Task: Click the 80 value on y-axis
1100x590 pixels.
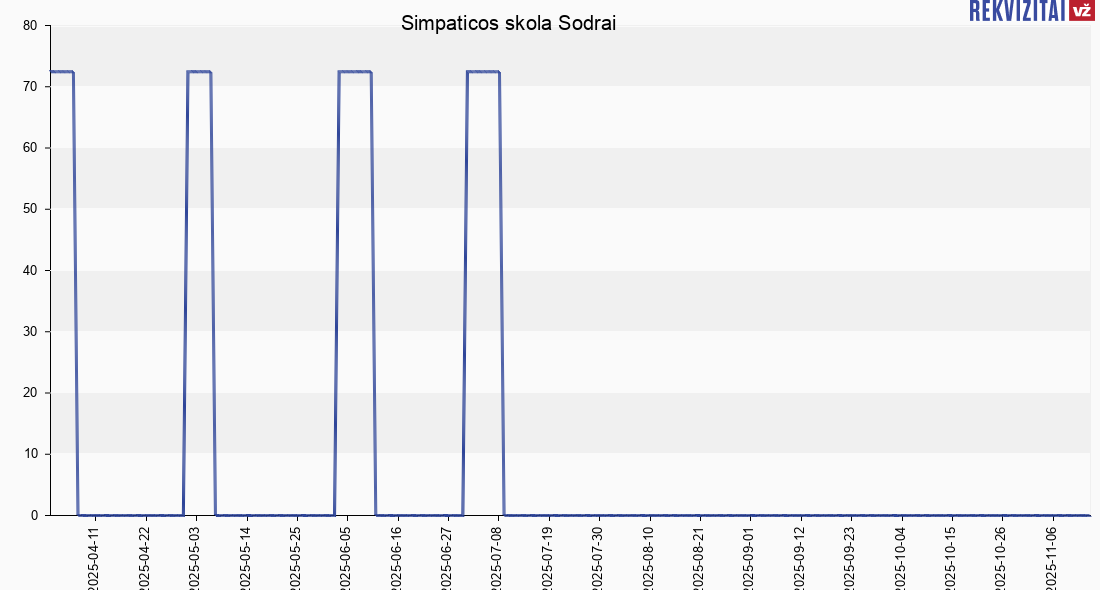Action: (29, 26)
